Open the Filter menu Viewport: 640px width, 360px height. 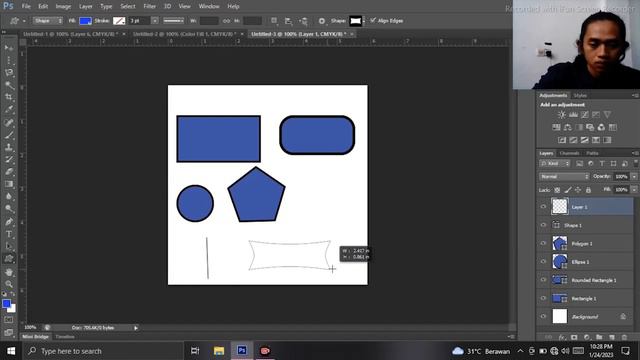pos(150,6)
